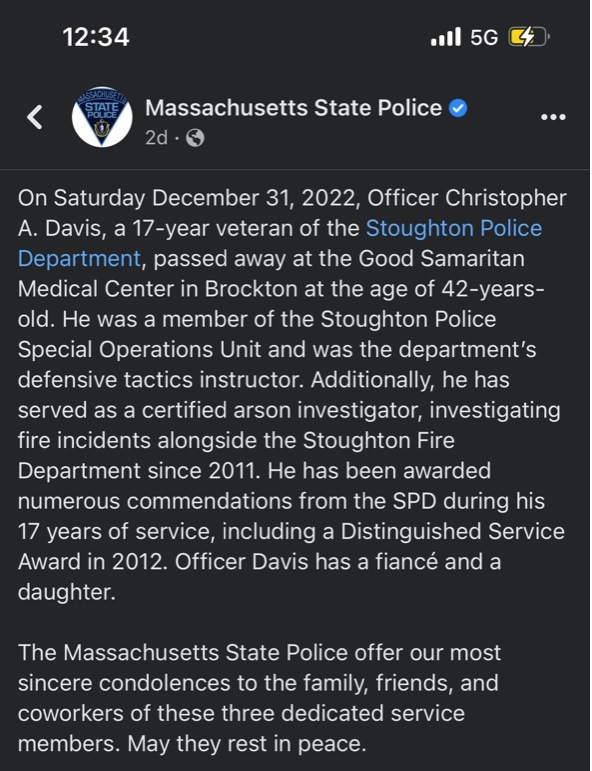Tap the cellular signal bars icon

[445, 37]
